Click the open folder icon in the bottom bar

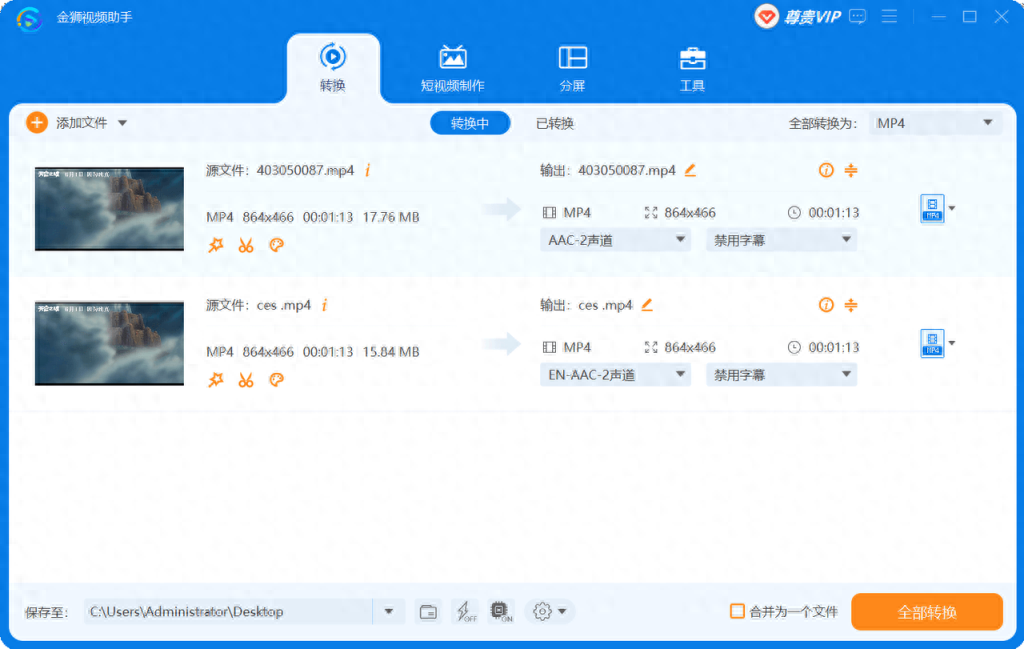(428, 611)
